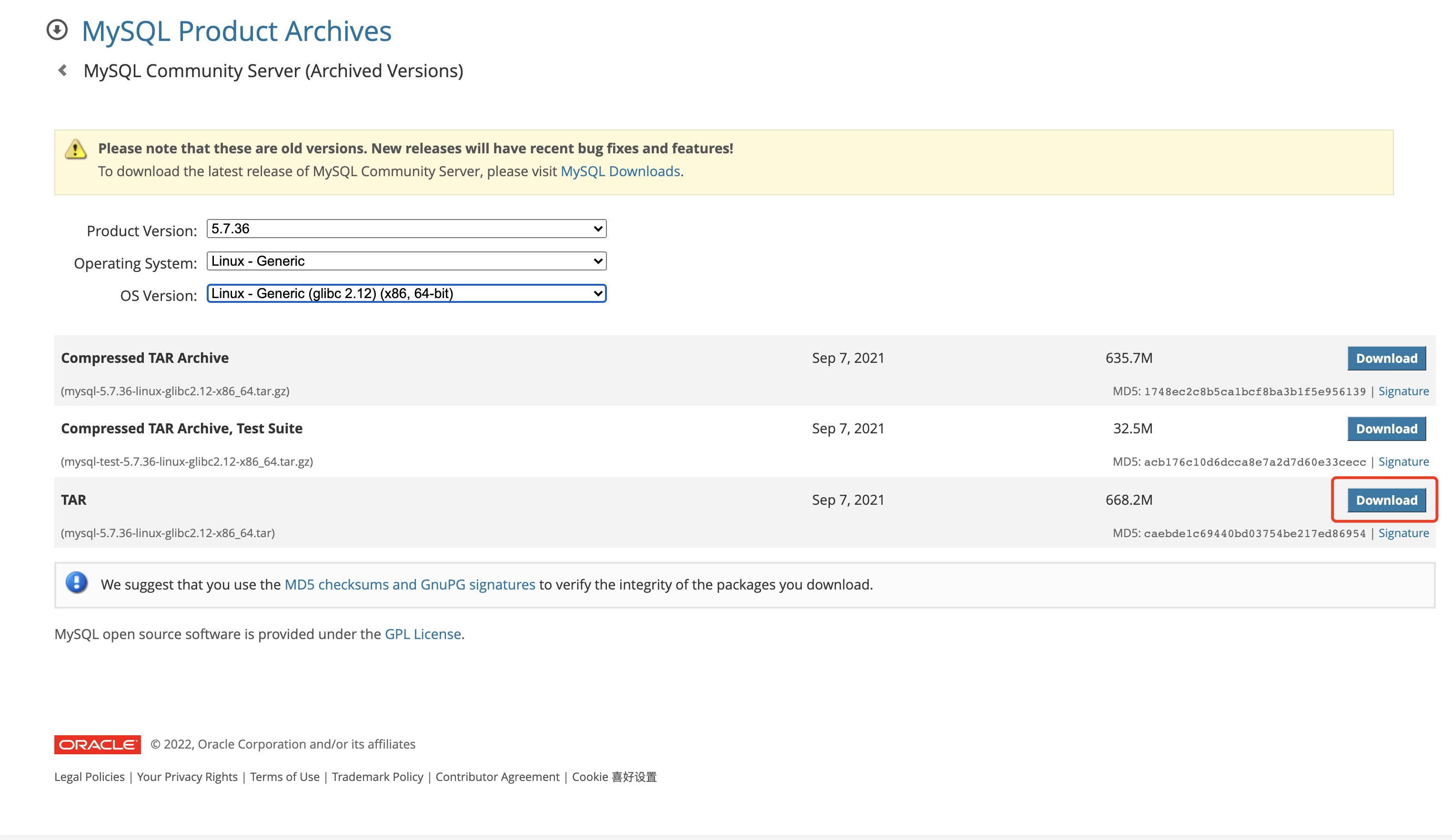Click the red Oracle logo
Image resolution: width=1452 pixels, height=840 pixels.
(97, 744)
